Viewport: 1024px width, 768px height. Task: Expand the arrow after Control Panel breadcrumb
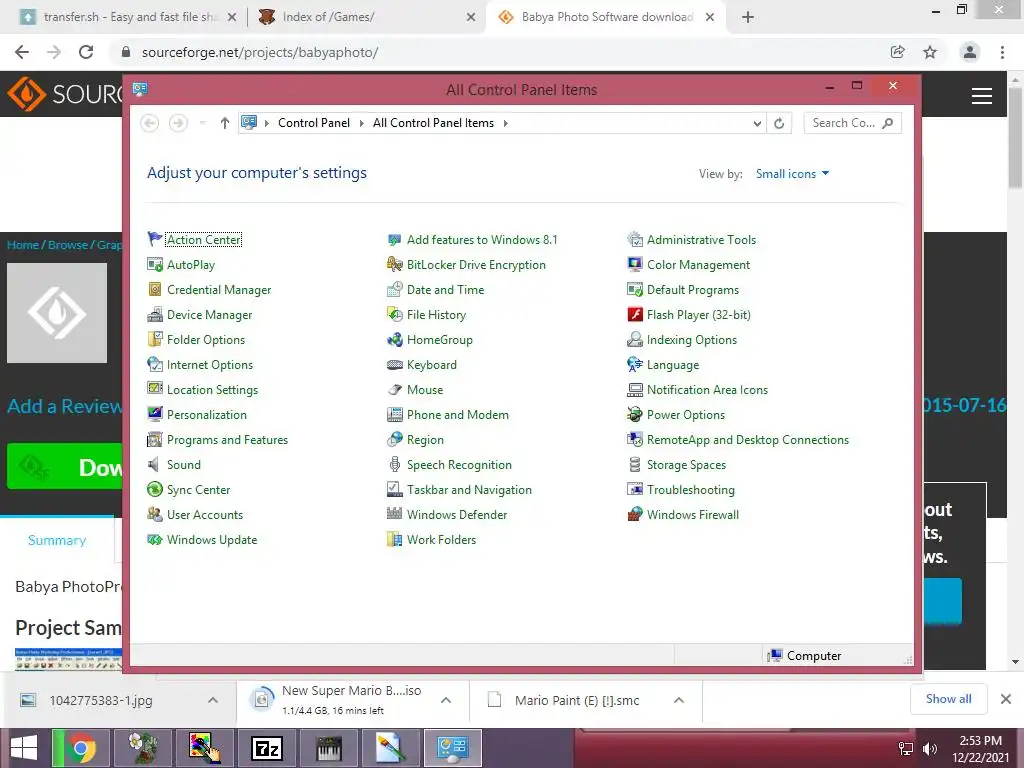tap(361, 123)
